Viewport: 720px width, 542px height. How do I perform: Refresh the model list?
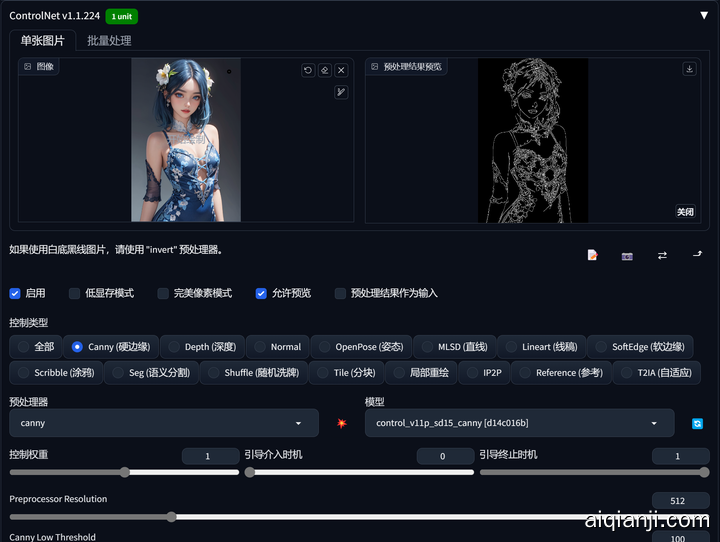pyautogui.click(x=697, y=423)
